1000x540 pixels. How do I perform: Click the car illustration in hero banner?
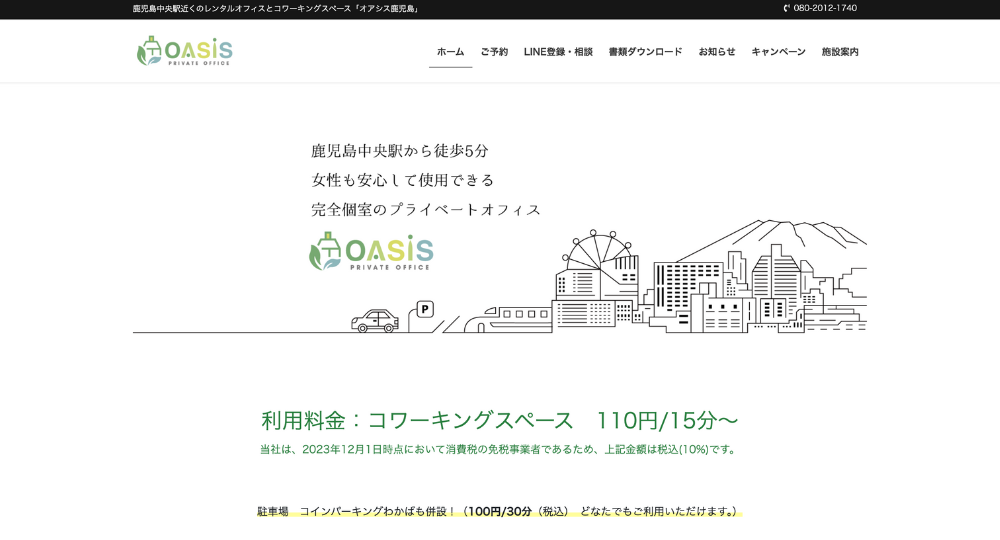click(x=375, y=321)
